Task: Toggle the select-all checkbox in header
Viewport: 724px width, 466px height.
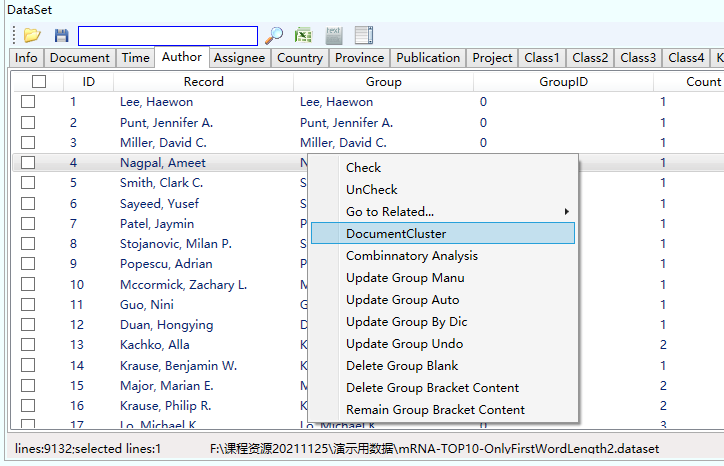Action: [x=39, y=82]
